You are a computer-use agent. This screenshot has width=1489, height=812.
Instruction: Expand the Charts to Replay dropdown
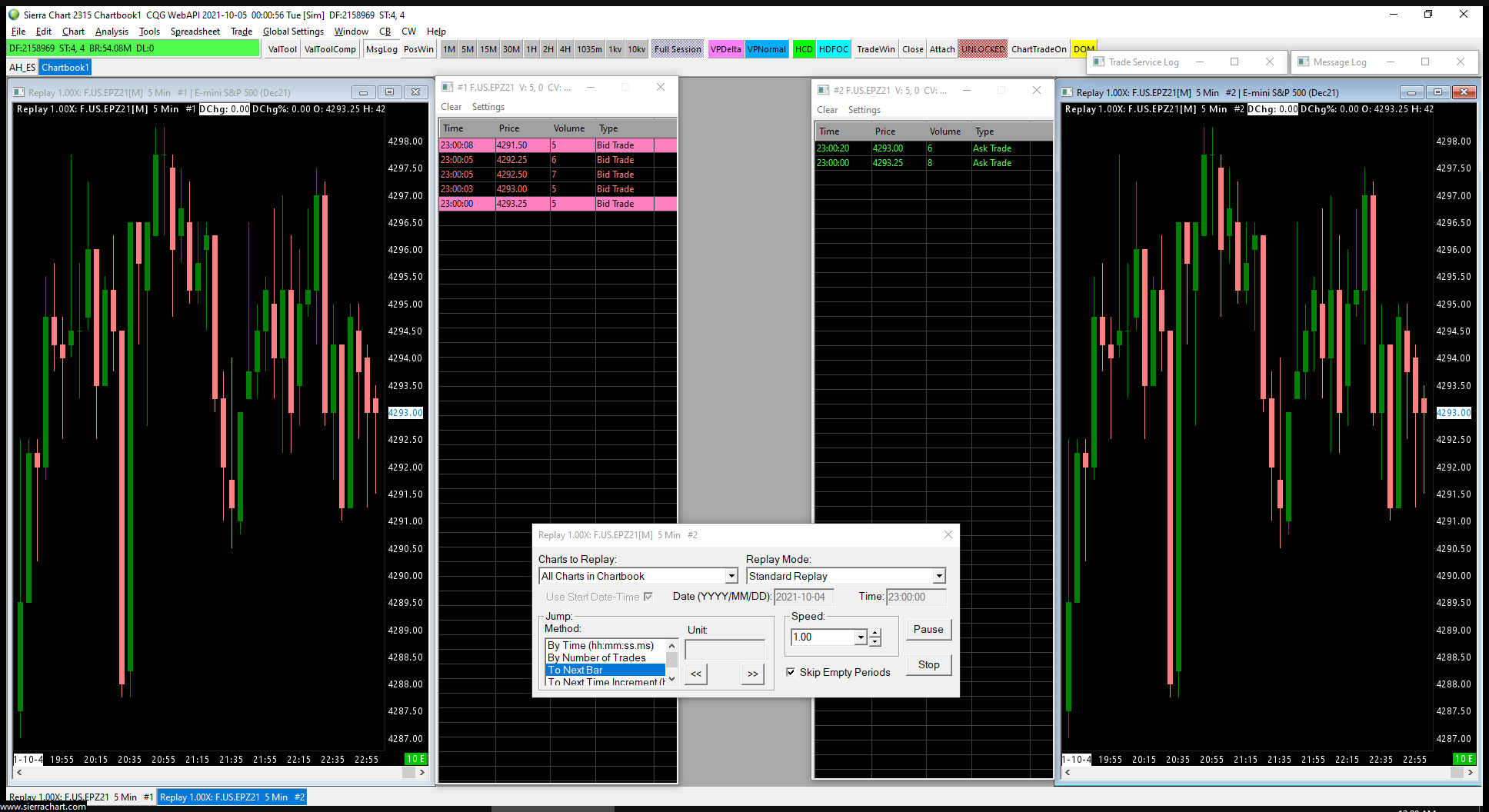[731, 576]
